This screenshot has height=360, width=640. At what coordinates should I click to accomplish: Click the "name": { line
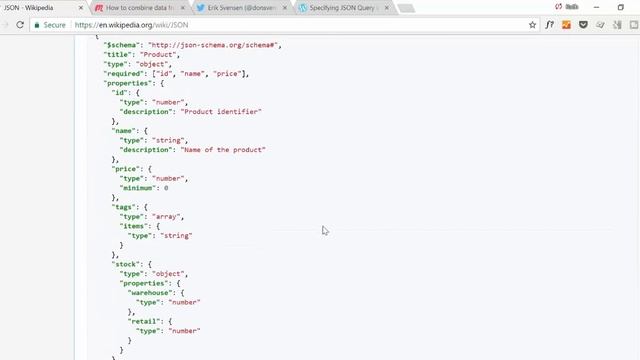point(129,131)
